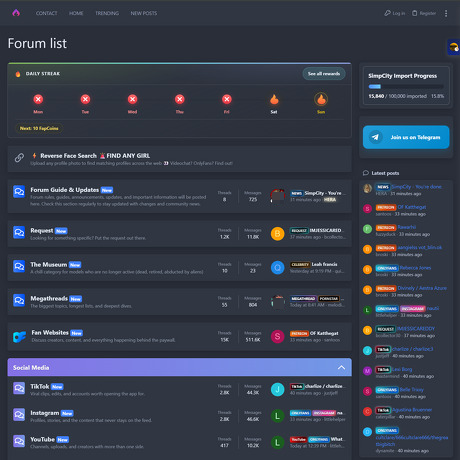Click the Forum Guide & Updates forum icon
Screen dimensions: 460x460
[x=19, y=192]
